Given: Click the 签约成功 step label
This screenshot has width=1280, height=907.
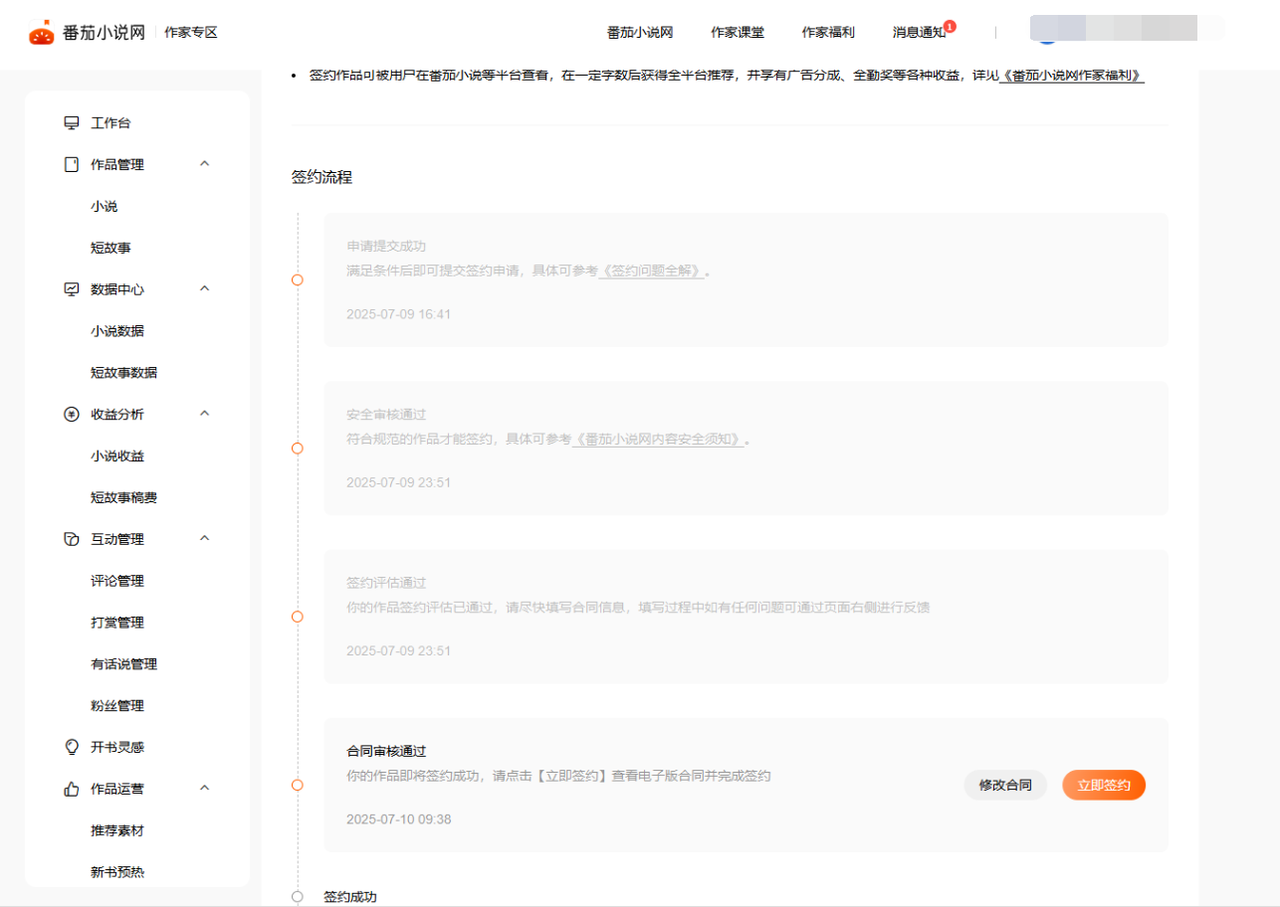Looking at the screenshot, I should pos(350,897).
